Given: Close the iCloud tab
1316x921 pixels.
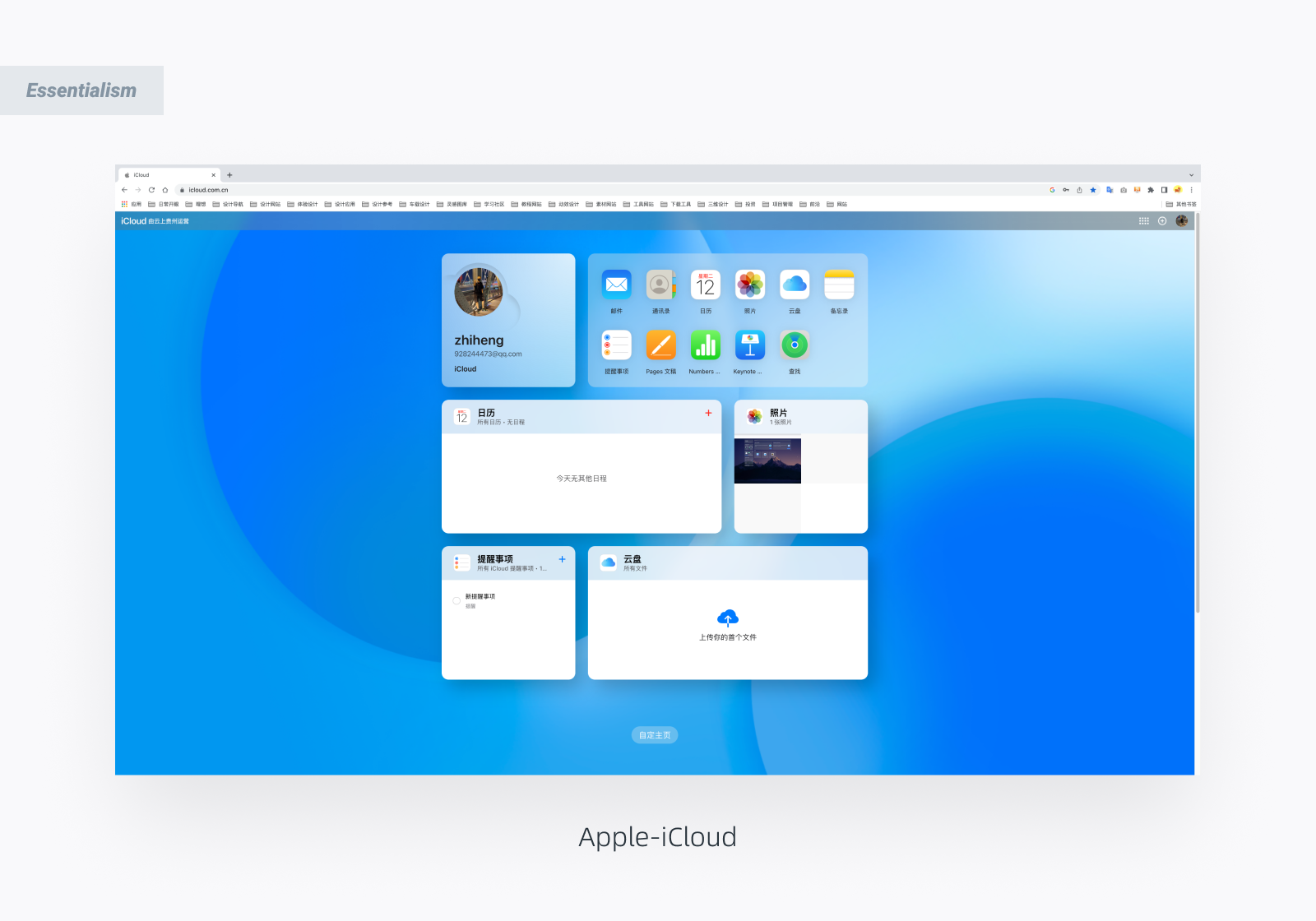Looking at the screenshot, I should [214, 175].
